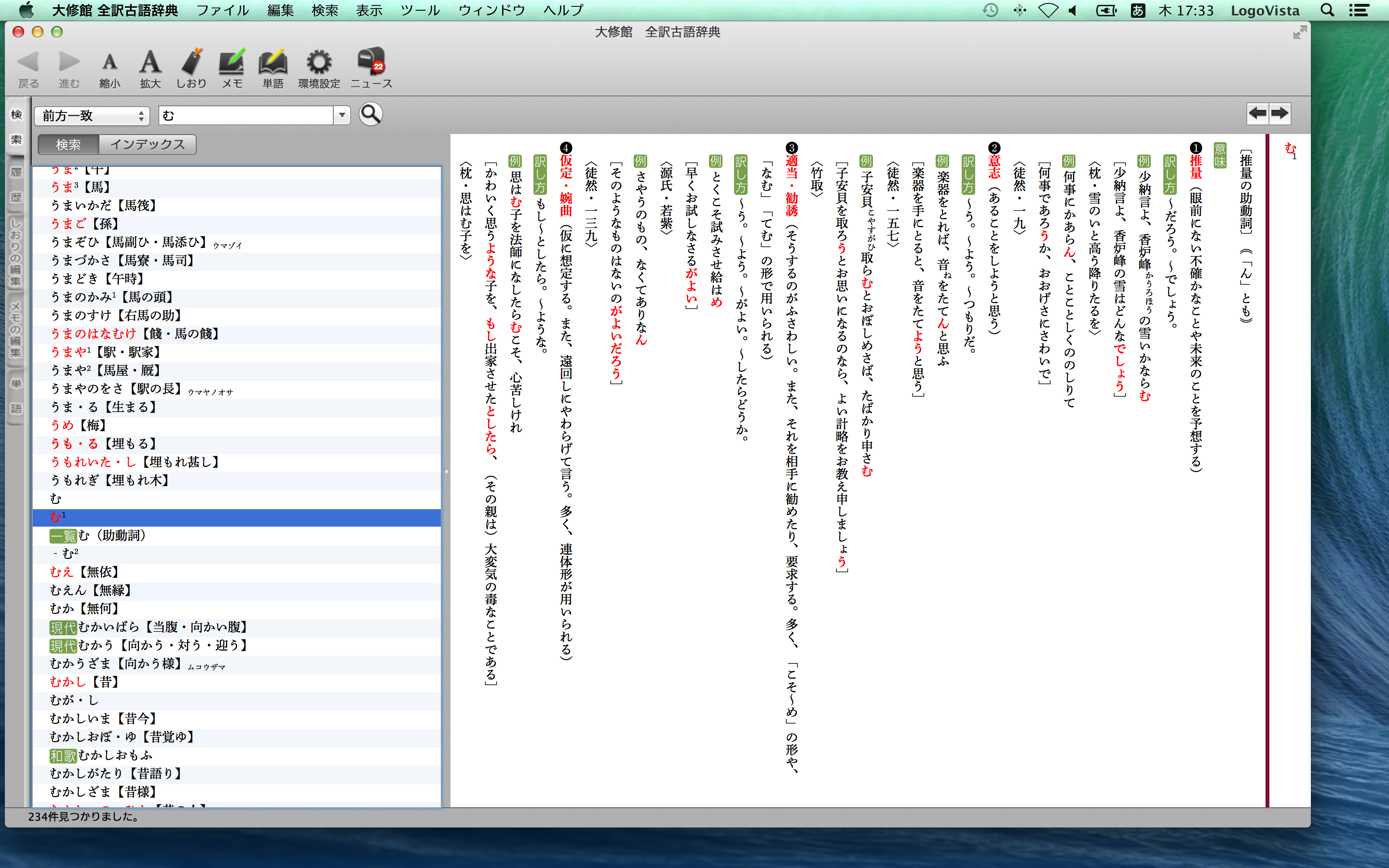Go to previous entry with left arrow
Viewport: 1389px width, 868px height.
pos(1257,113)
